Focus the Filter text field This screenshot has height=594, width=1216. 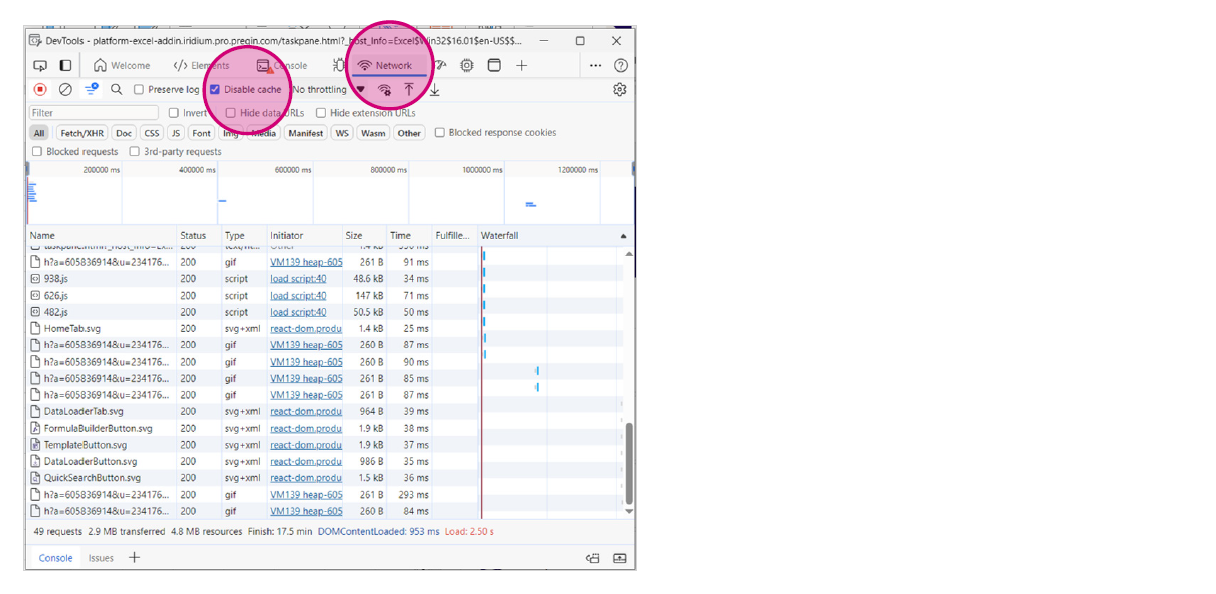click(94, 113)
